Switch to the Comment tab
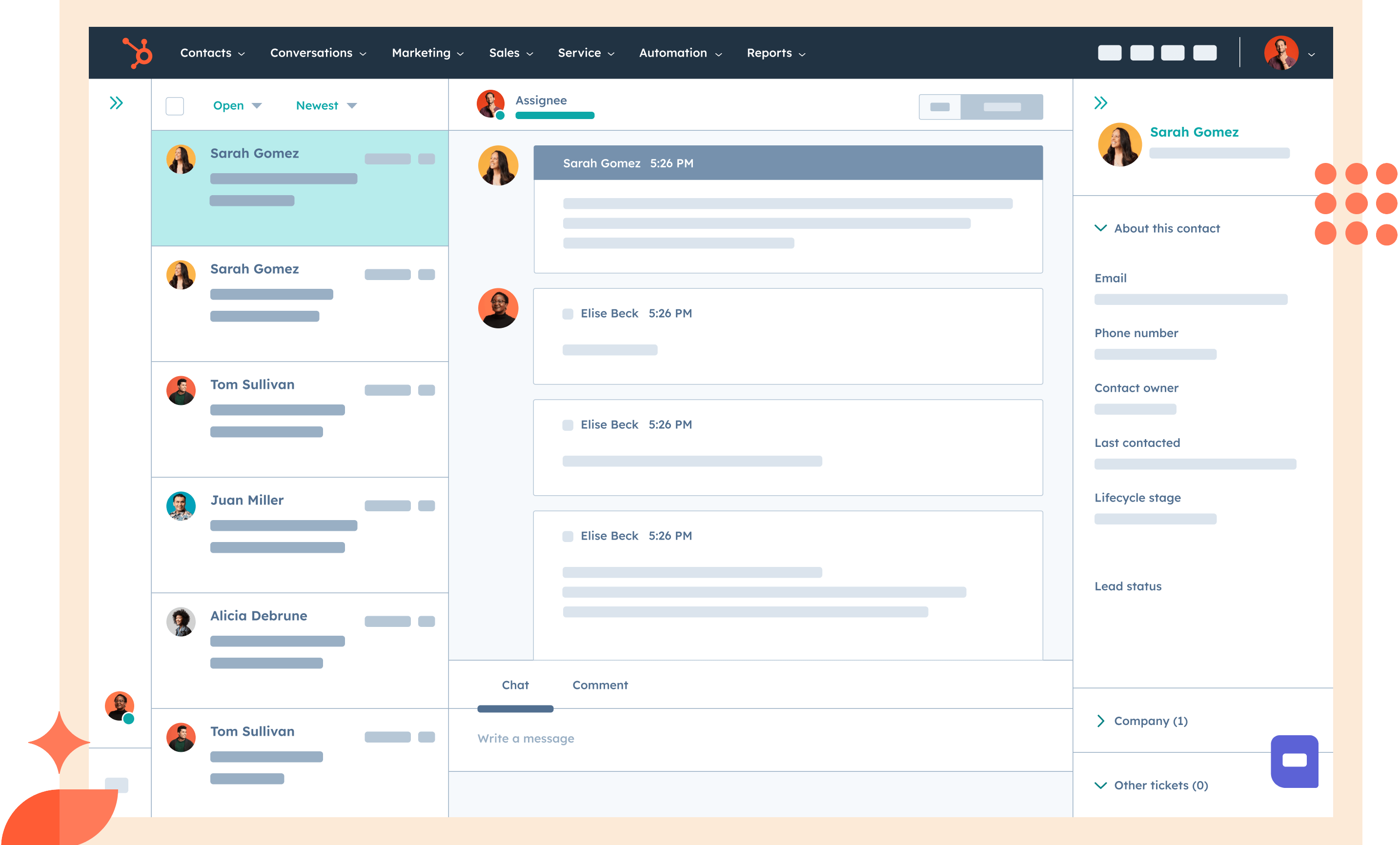 [600, 685]
